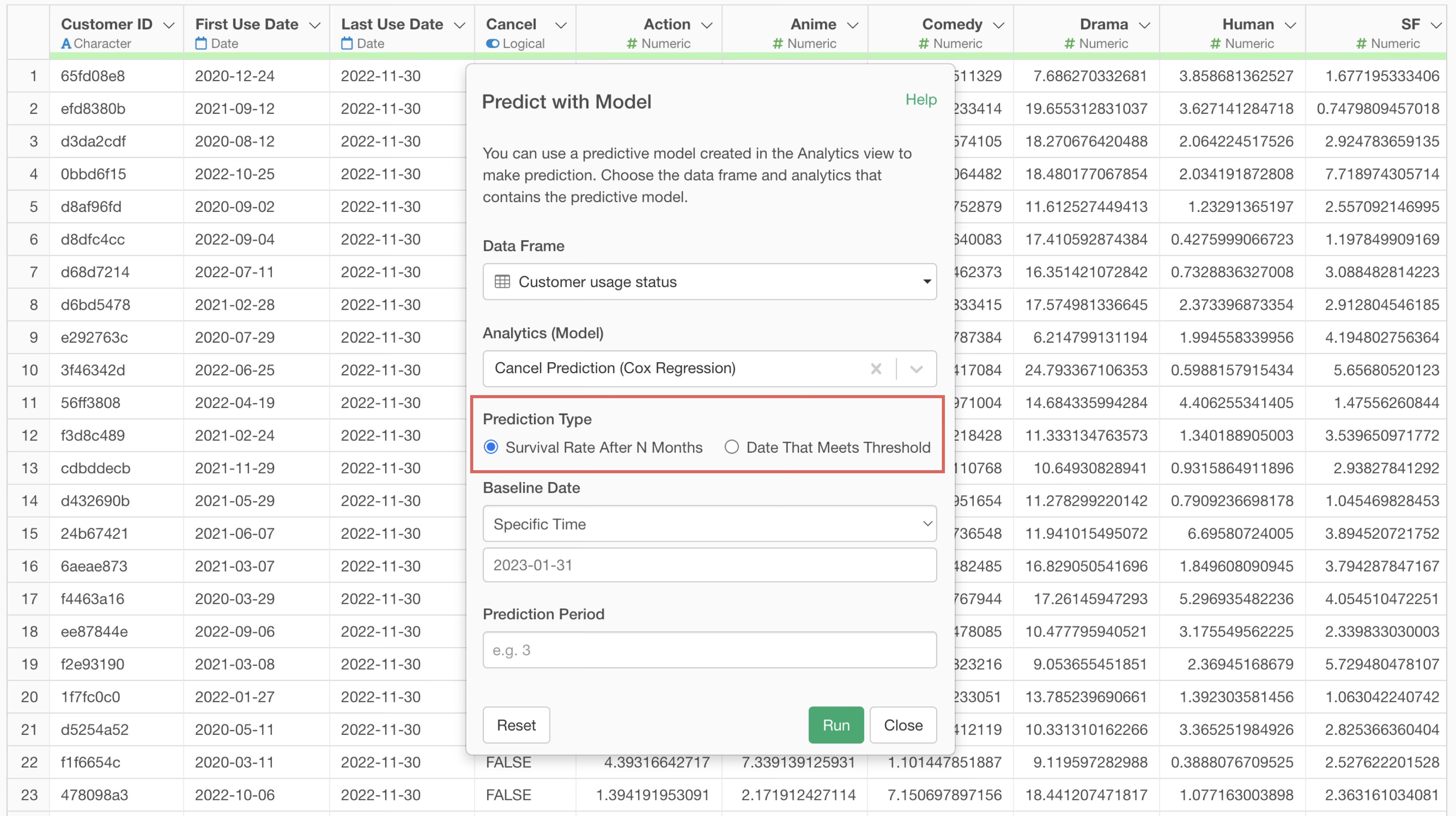Click the calendar icon under Last Use Date

(347, 44)
